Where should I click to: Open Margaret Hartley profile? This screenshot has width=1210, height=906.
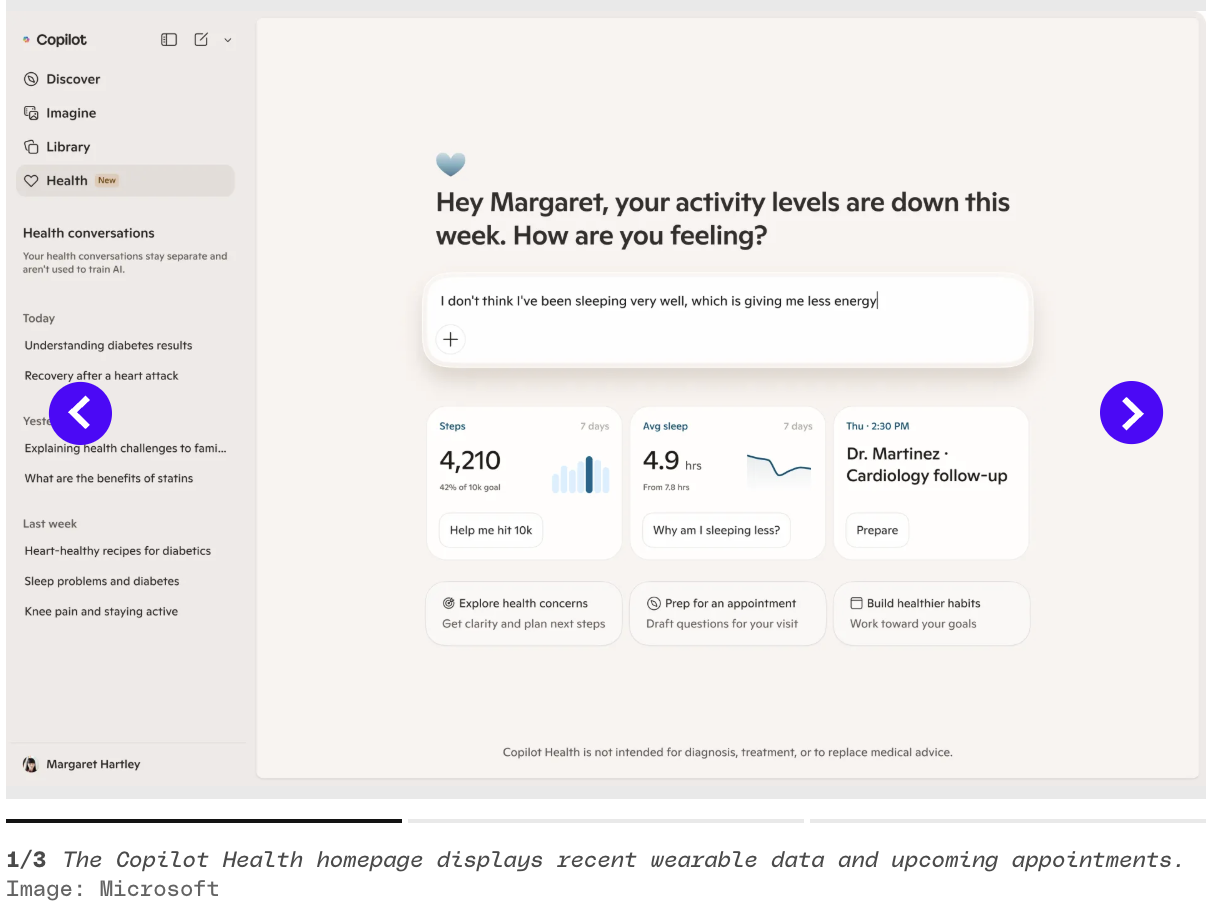tap(82, 764)
